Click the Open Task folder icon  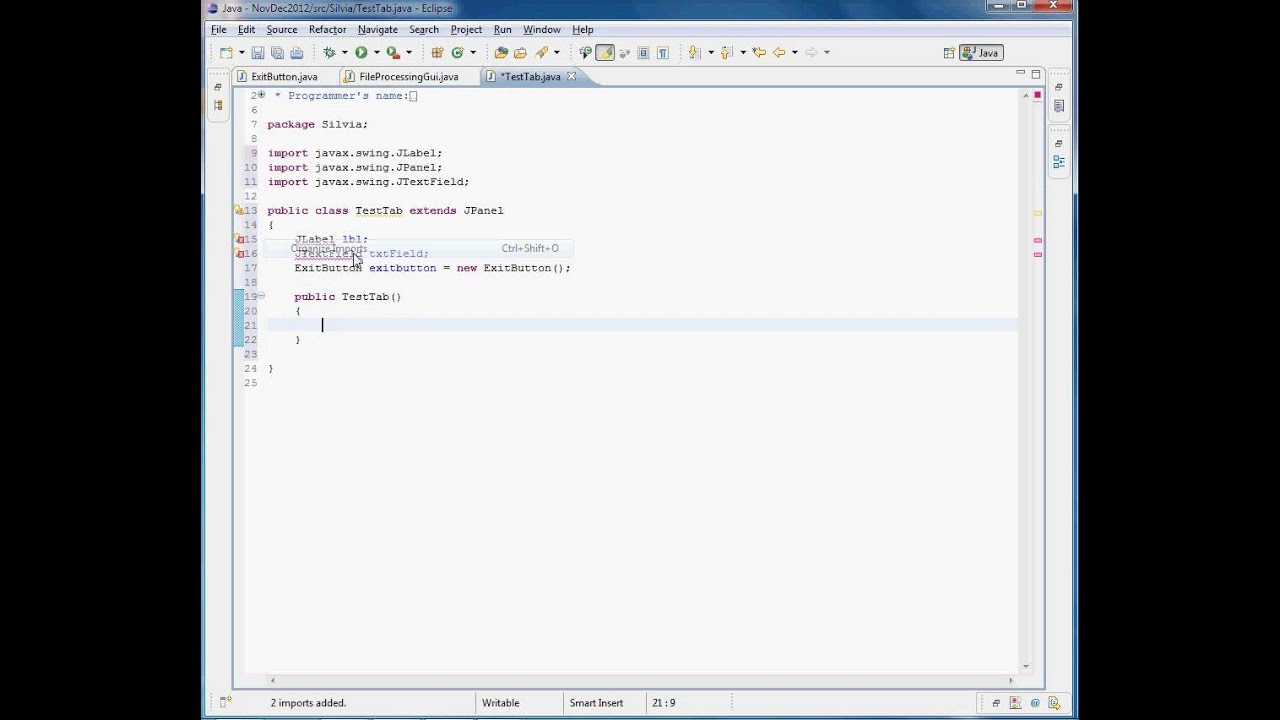coord(520,52)
